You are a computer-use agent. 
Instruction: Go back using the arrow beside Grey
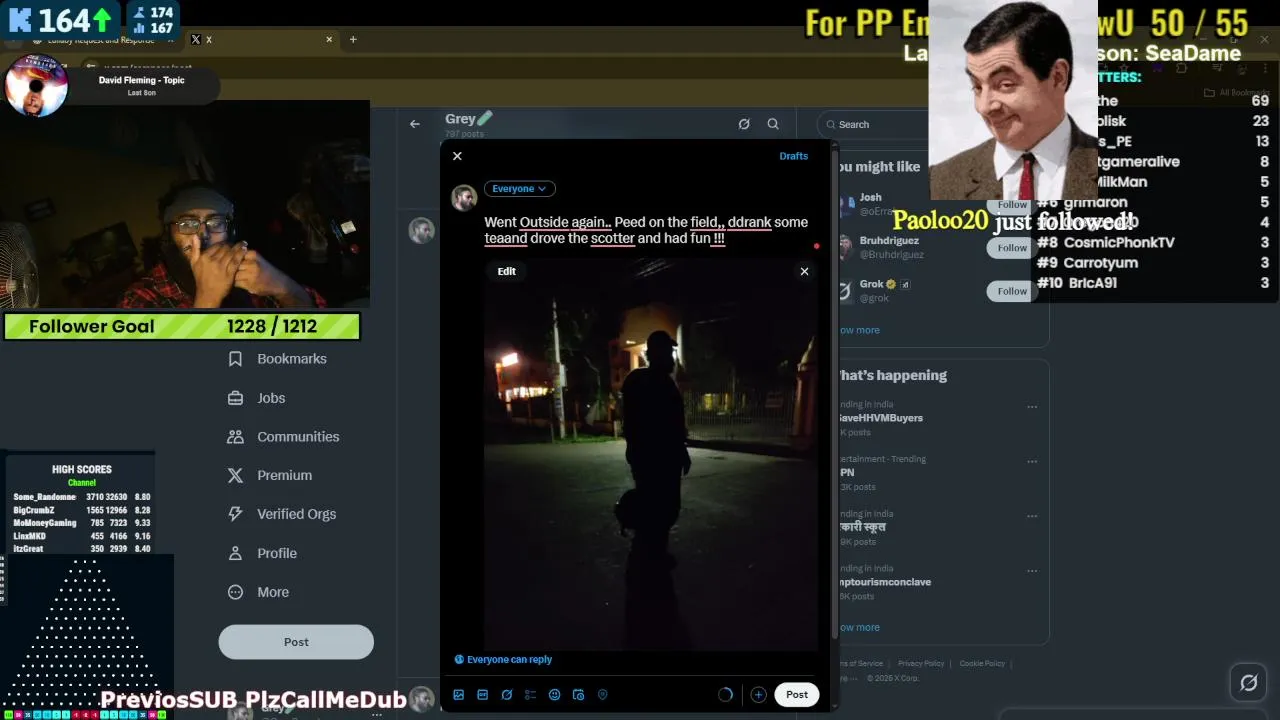(x=415, y=124)
